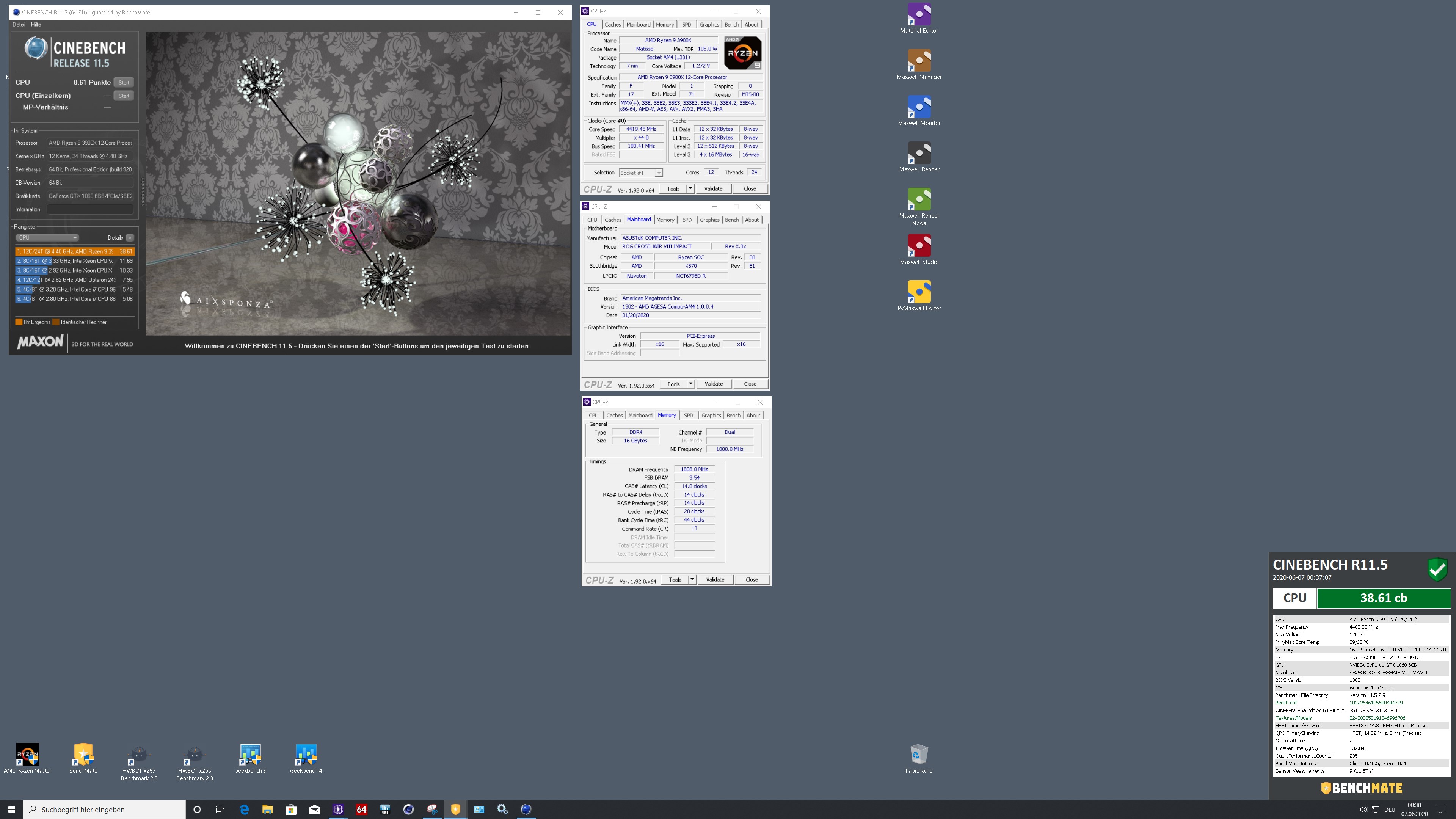Screen dimensions: 1456x819
Task: Click the Windows search box
Action: coord(104,810)
